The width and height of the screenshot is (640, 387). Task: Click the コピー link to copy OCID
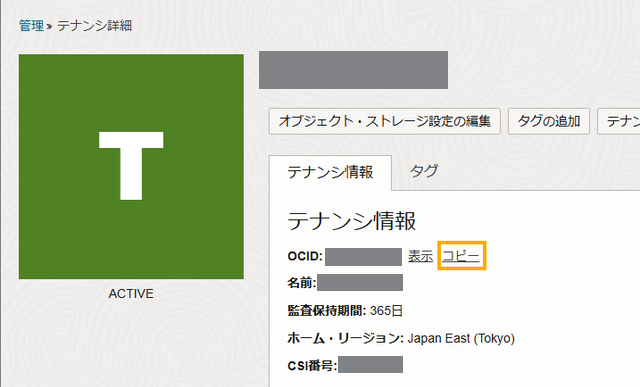(461, 256)
